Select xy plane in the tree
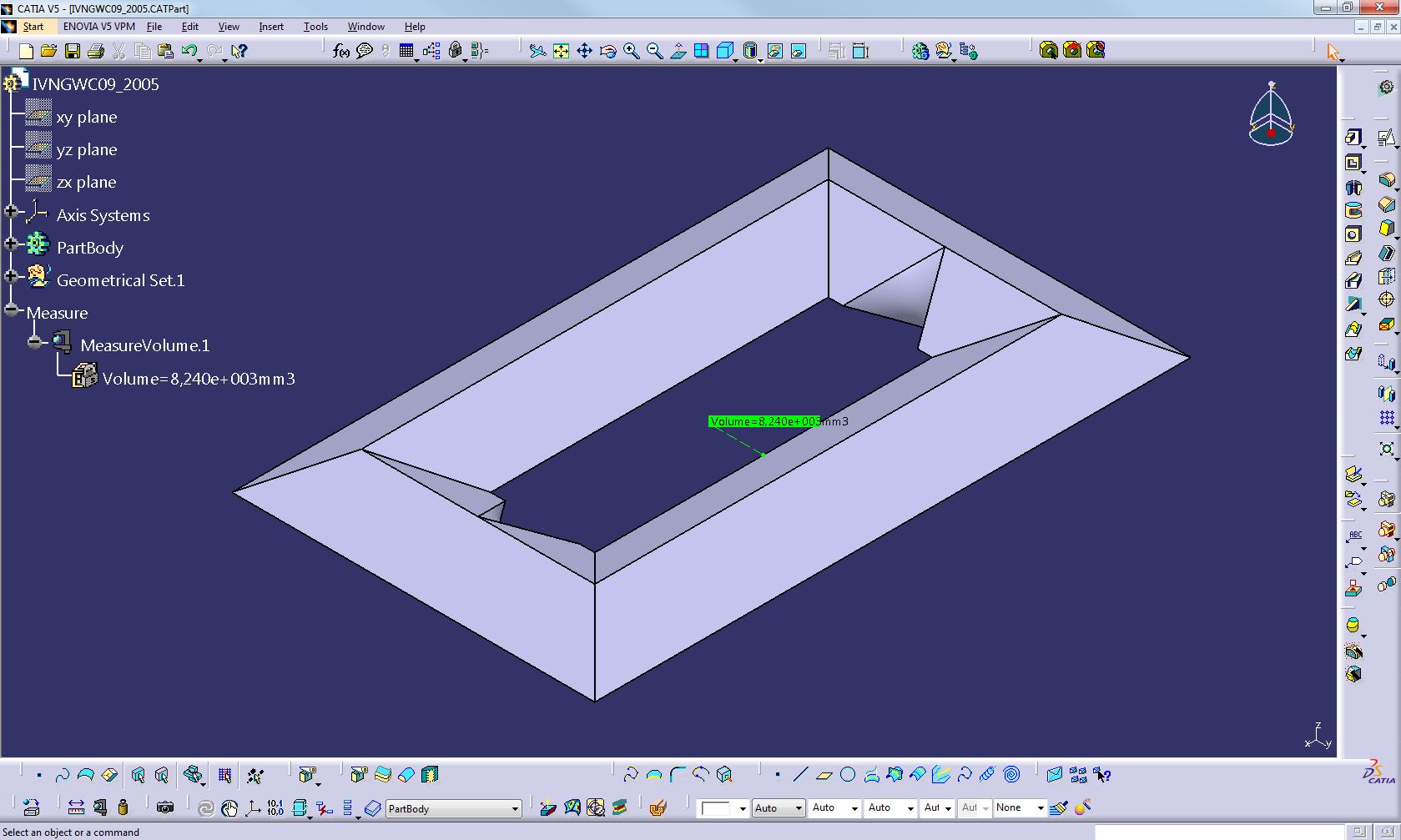The image size is (1401, 840). coord(87,117)
